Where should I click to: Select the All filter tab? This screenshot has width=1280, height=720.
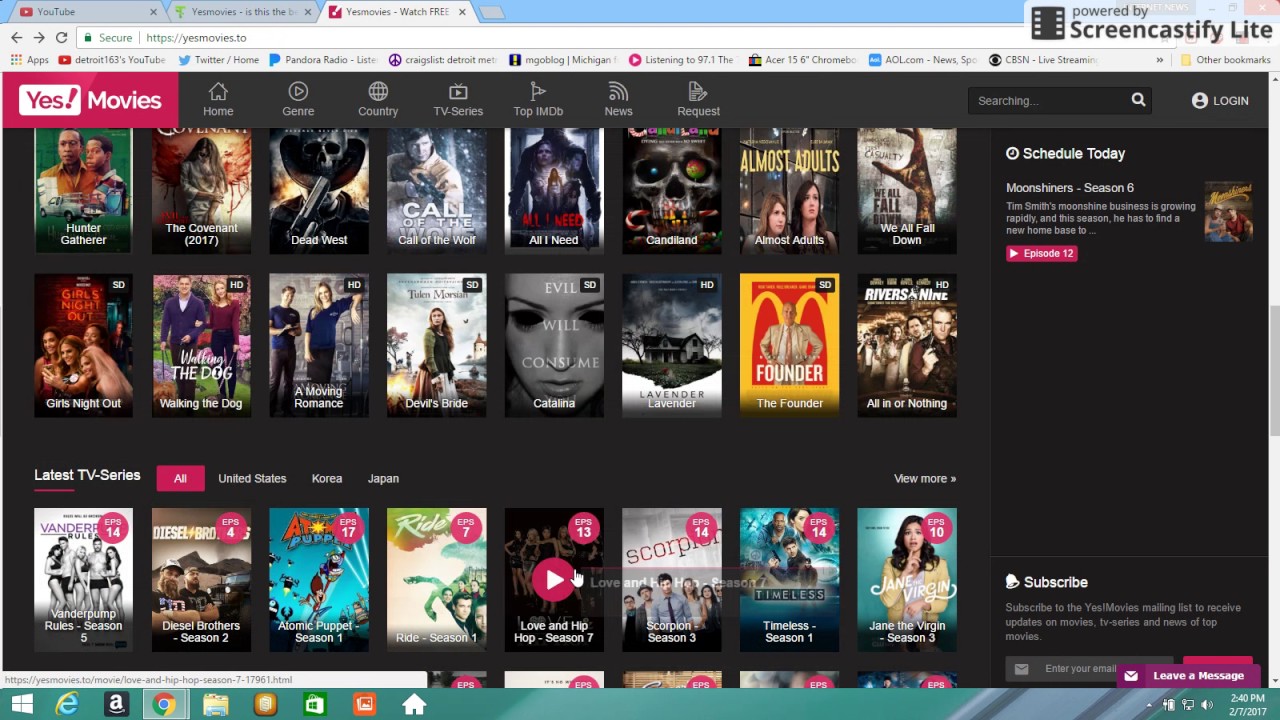180,478
